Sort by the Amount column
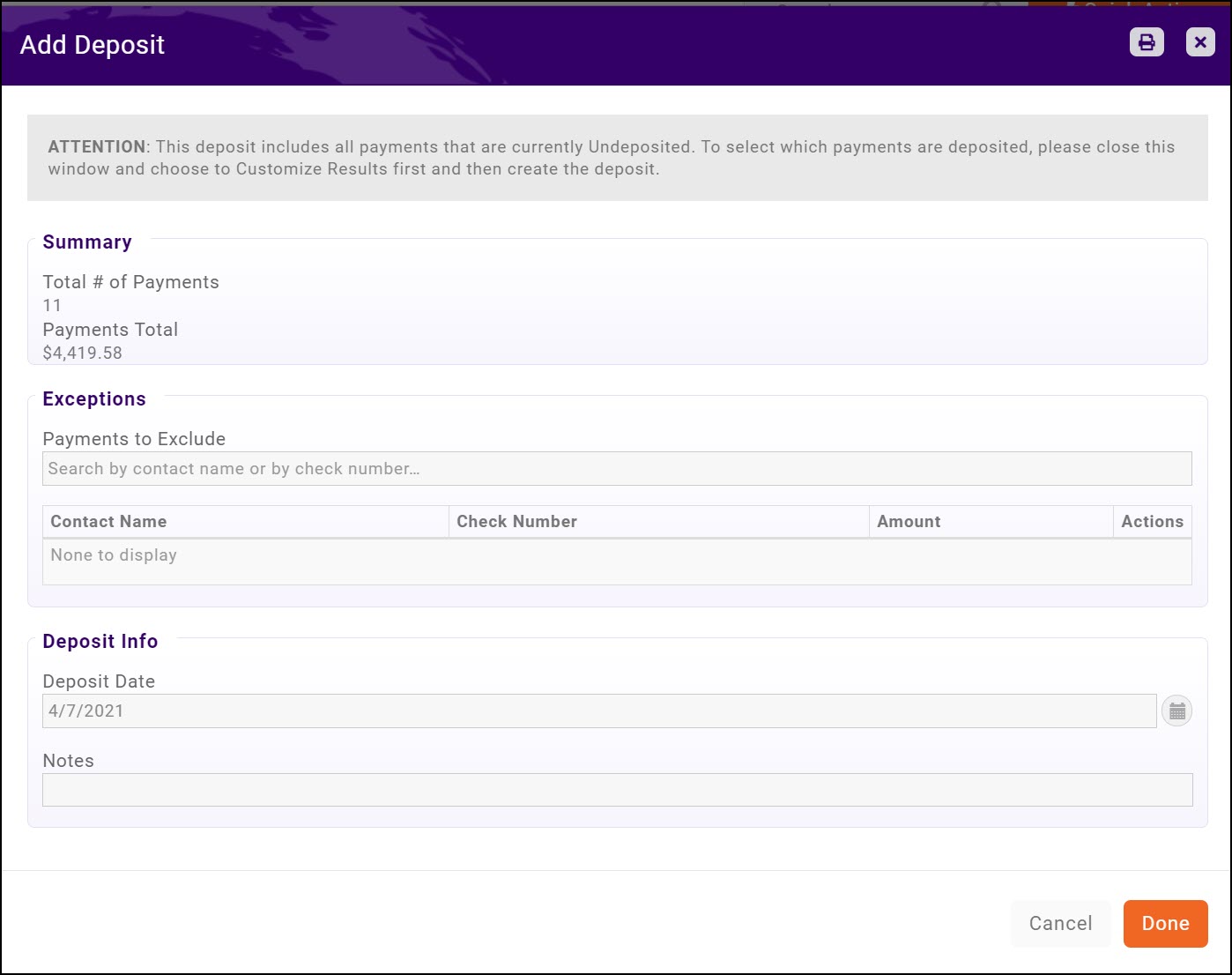The height and width of the screenshot is (975, 1232). pos(909,521)
